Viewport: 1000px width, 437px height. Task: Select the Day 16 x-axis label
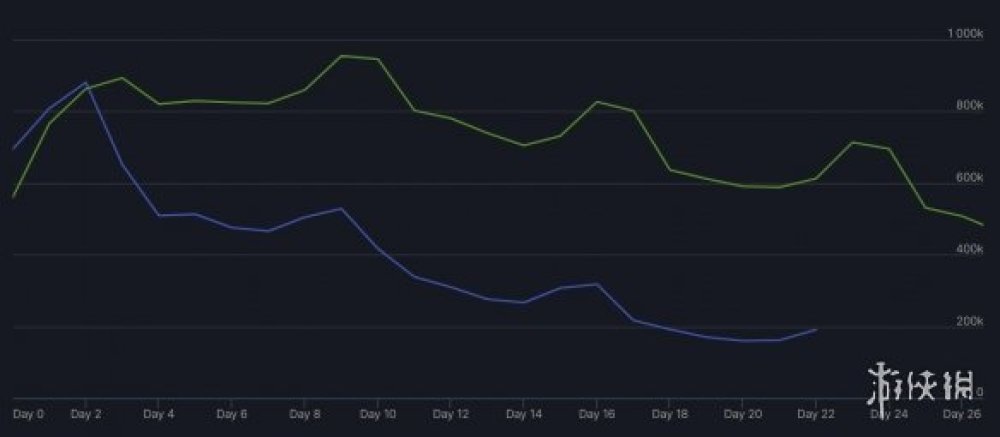pyautogui.click(x=597, y=412)
